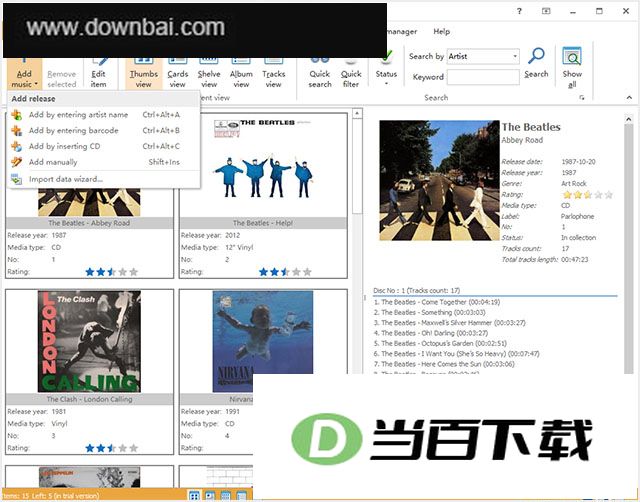Image resolution: width=640 pixels, height=502 pixels.
Task: Select track Maxwell's Silver Hammer
Action: point(449,323)
